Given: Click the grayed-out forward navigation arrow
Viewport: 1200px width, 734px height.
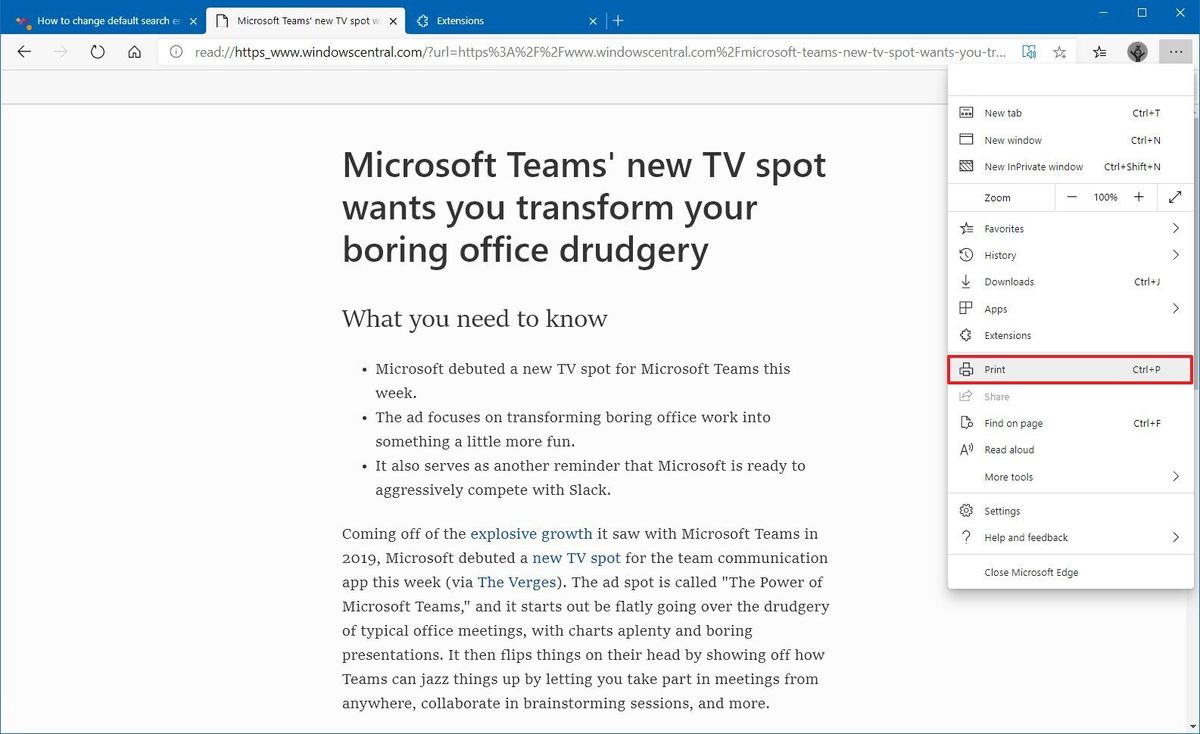Looking at the screenshot, I should pos(60,52).
